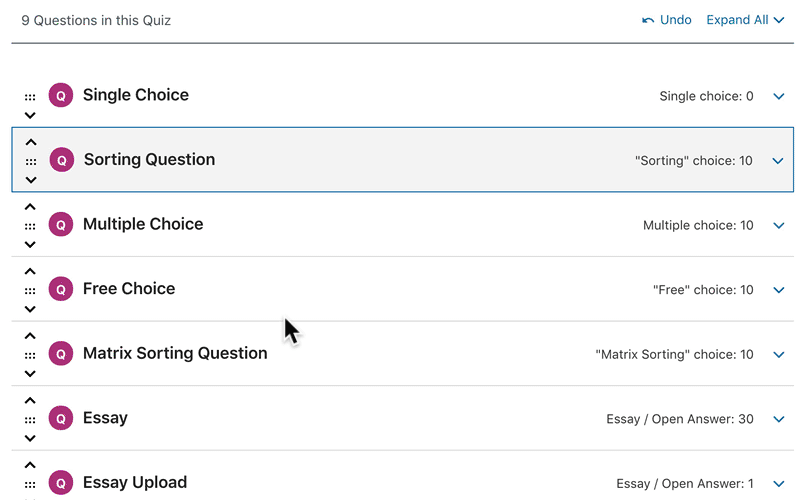Expand the Matrix Sorting Question
The image size is (808, 500).
click(779, 355)
